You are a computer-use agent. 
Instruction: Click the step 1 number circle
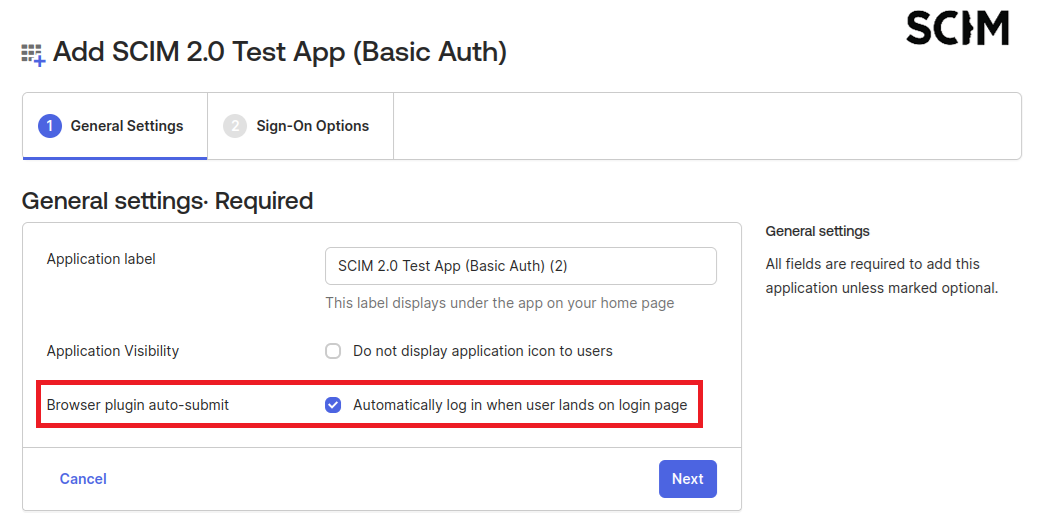[49, 126]
